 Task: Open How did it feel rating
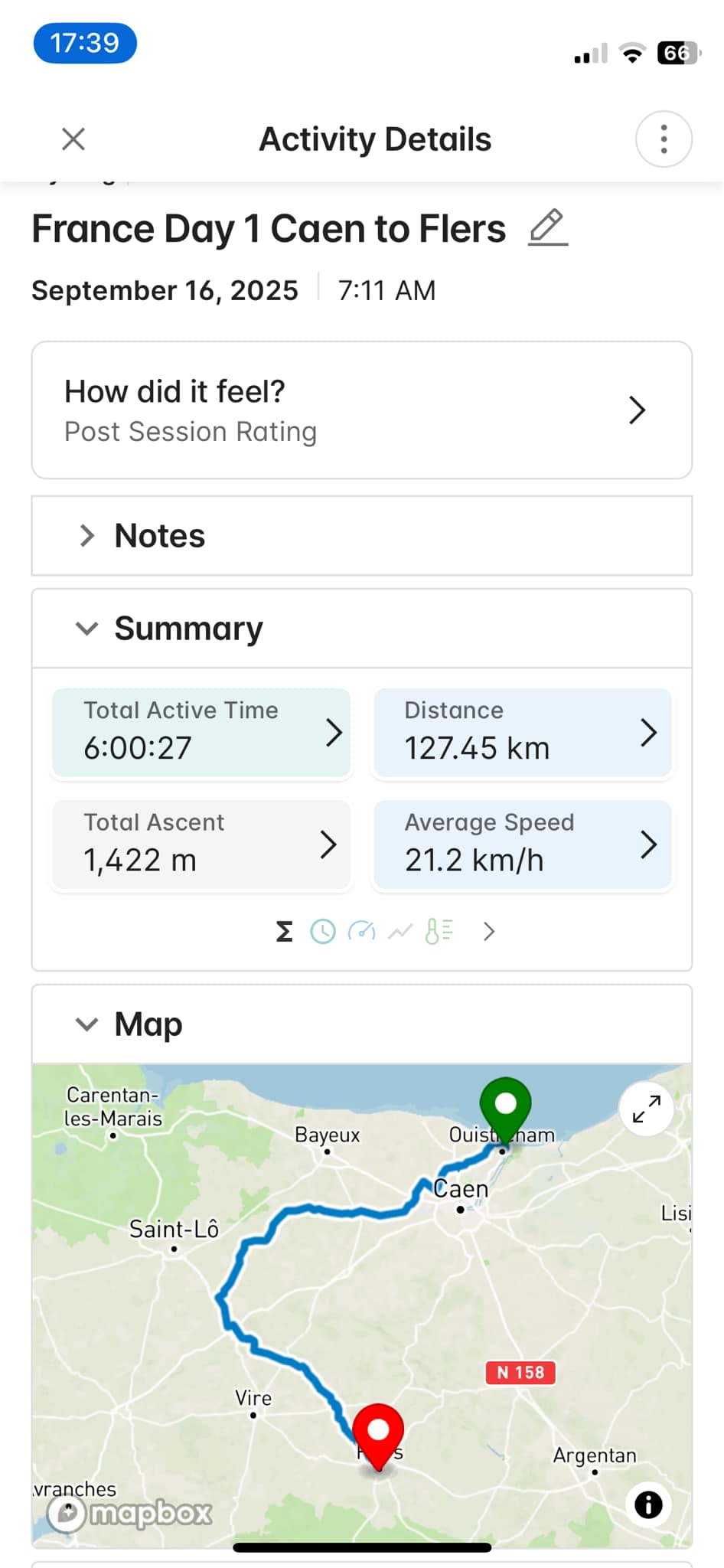(362, 410)
